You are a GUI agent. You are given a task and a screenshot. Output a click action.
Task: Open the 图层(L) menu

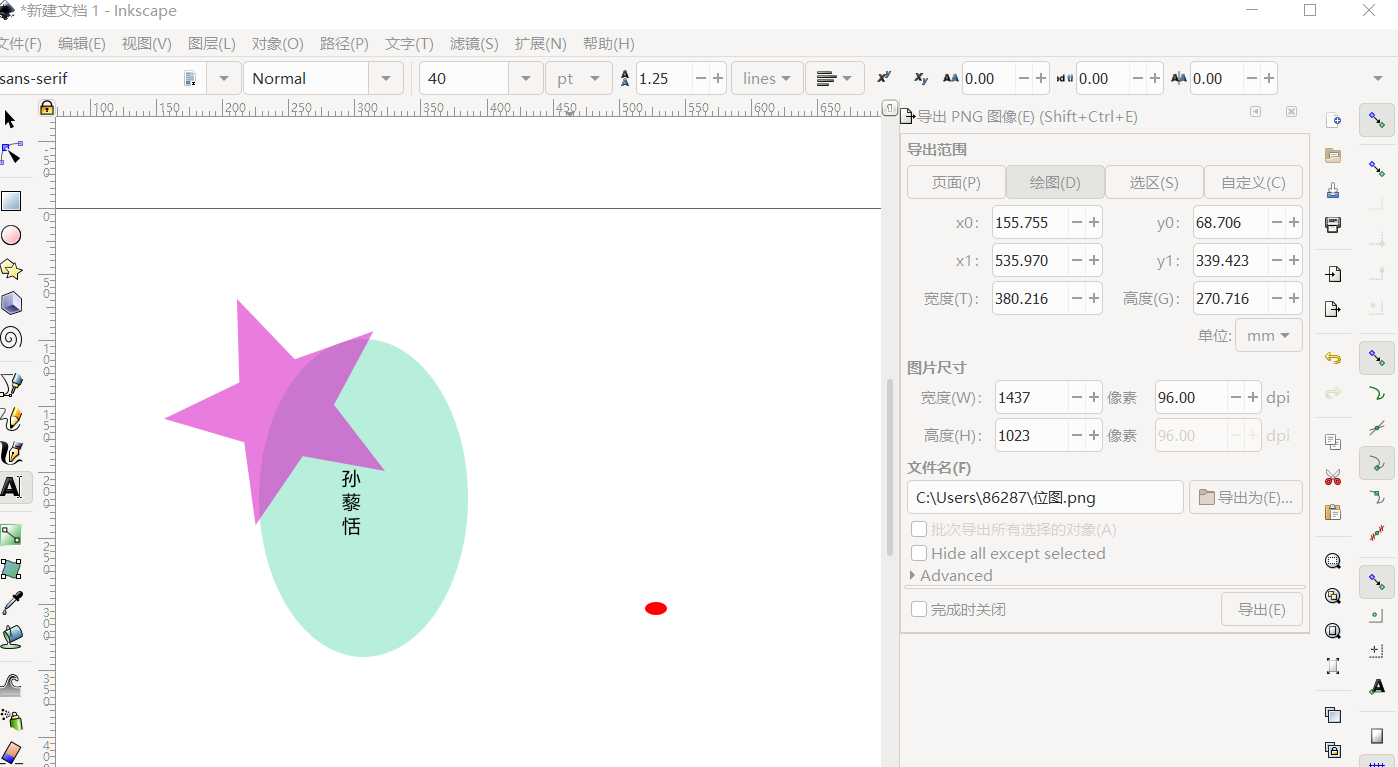tap(212, 44)
